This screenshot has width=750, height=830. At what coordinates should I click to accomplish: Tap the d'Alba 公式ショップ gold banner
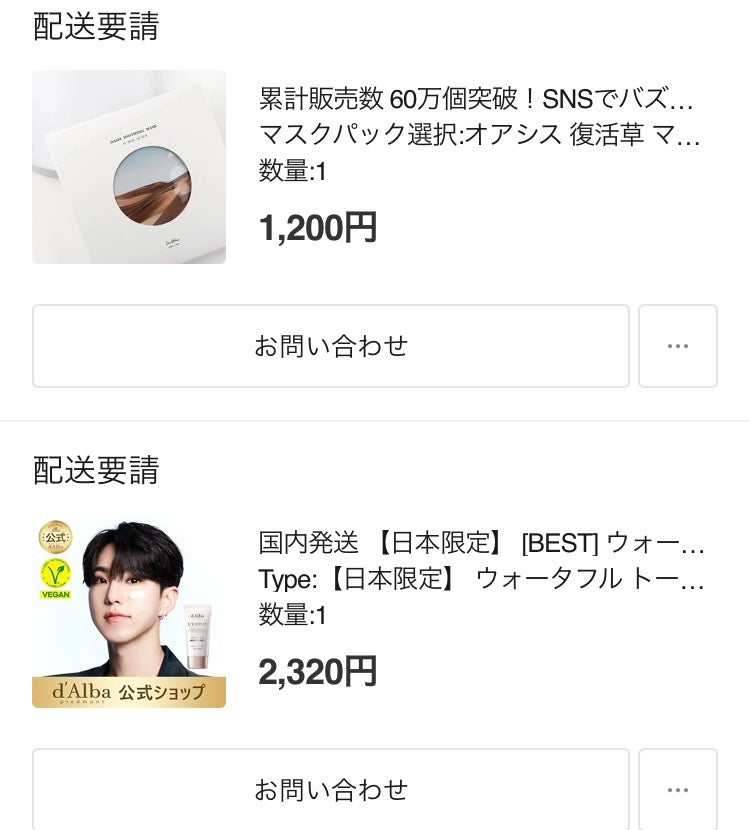tap(129, 691)
